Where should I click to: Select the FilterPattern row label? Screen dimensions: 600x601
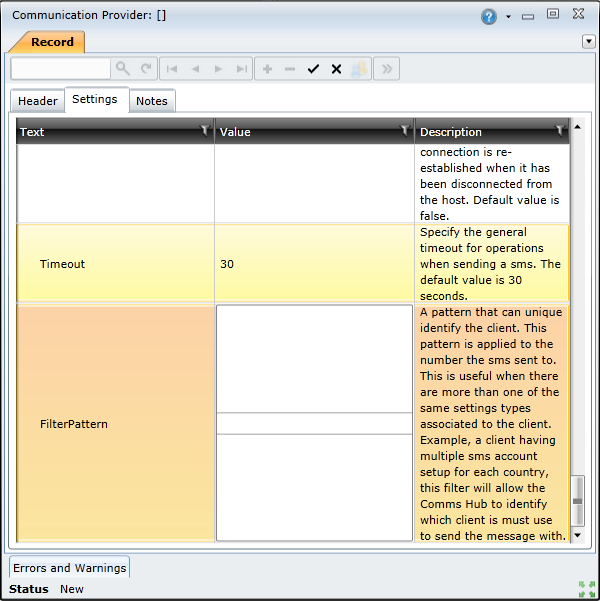click(x=74, y=424)
